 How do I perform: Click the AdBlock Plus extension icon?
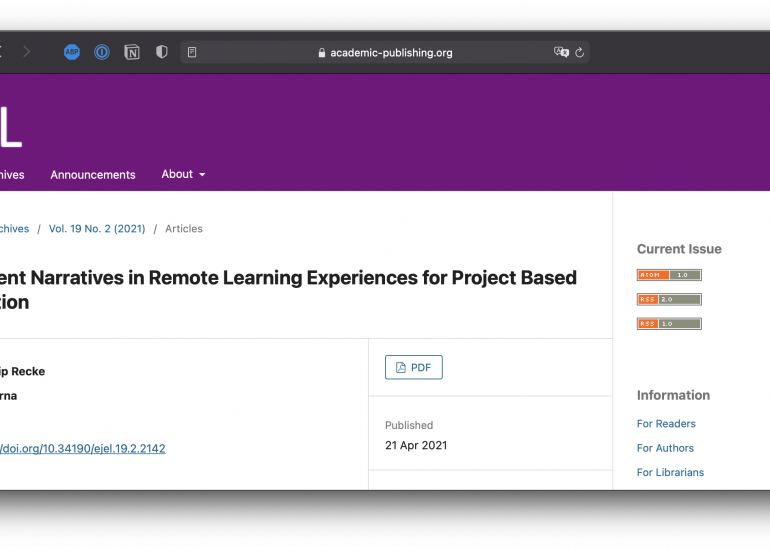click(72, 52)
